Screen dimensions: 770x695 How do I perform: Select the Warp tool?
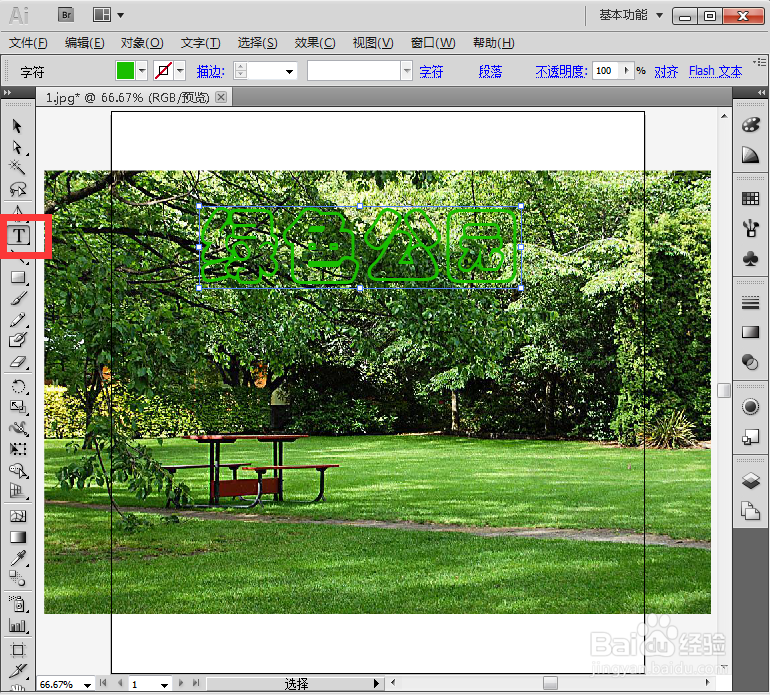pyautogui.click(x=18, y=428)
